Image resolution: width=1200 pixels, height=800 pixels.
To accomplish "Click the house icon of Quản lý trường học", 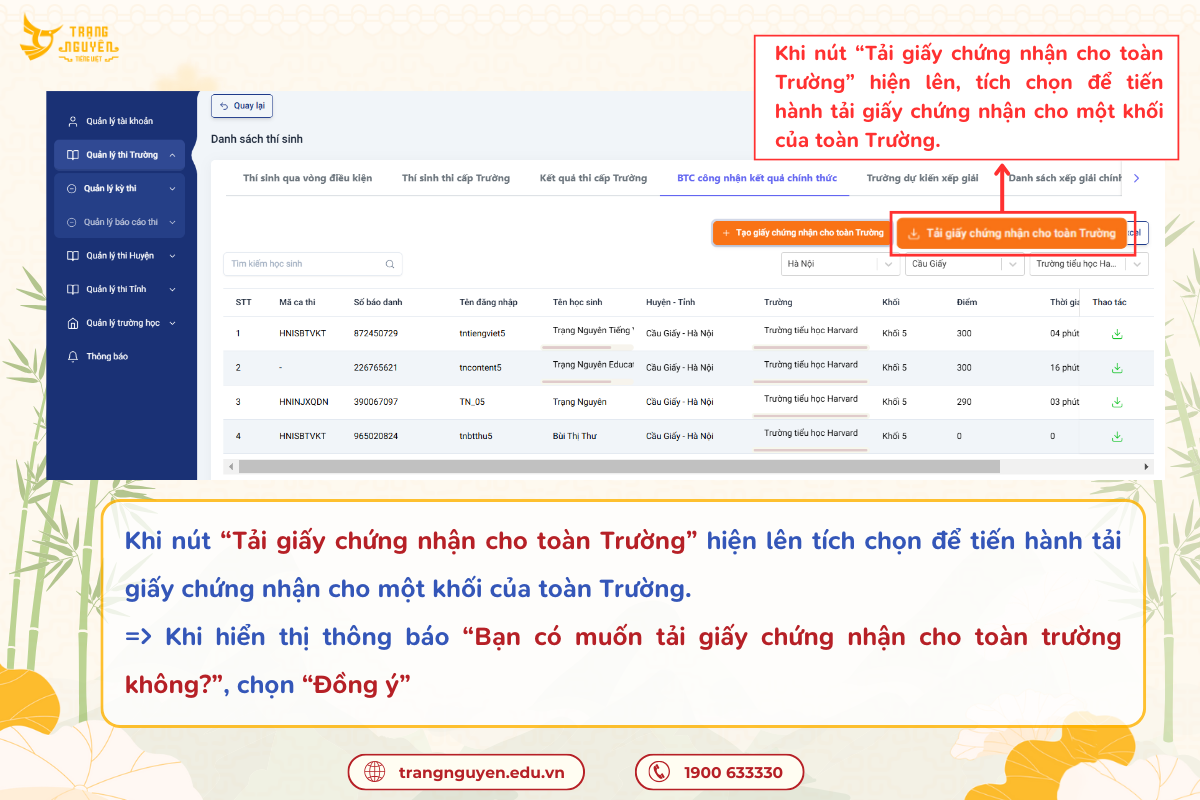I will tap(72, 323).
